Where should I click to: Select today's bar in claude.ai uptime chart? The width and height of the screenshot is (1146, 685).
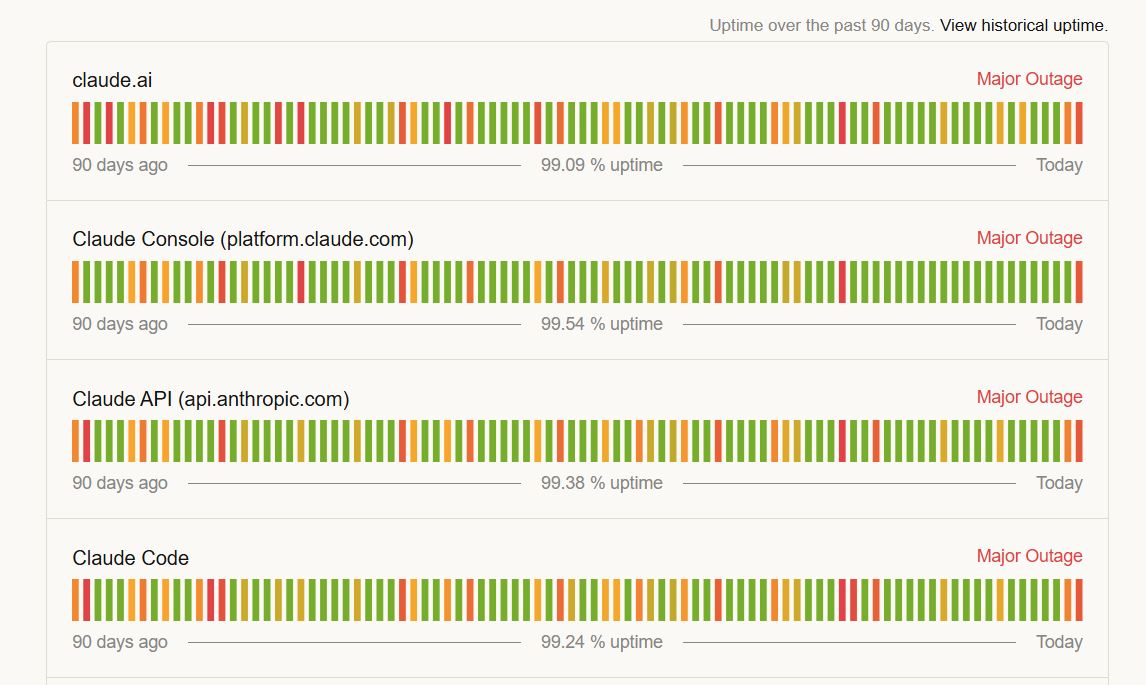click(1079, 123)
